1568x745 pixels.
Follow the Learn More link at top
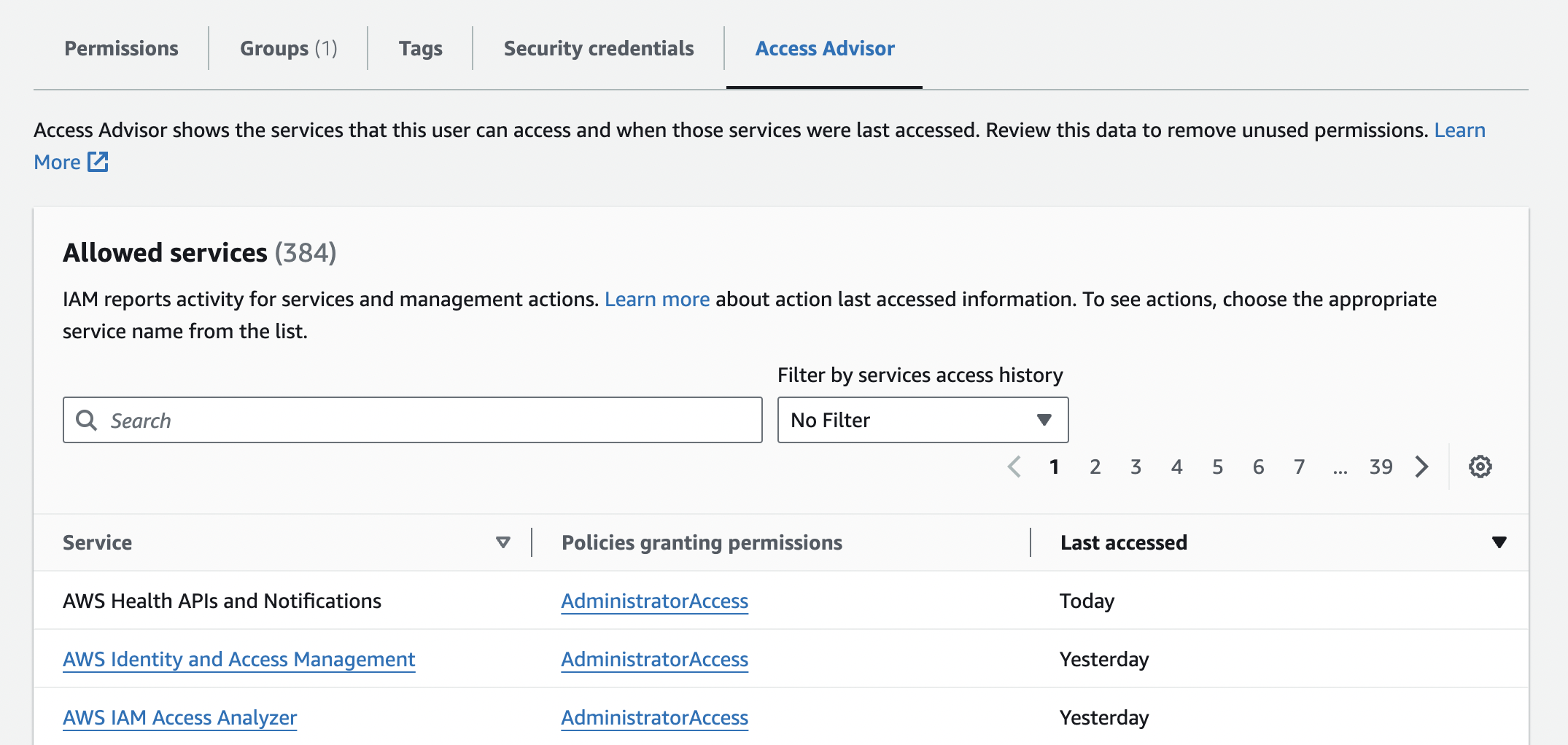1459,130
